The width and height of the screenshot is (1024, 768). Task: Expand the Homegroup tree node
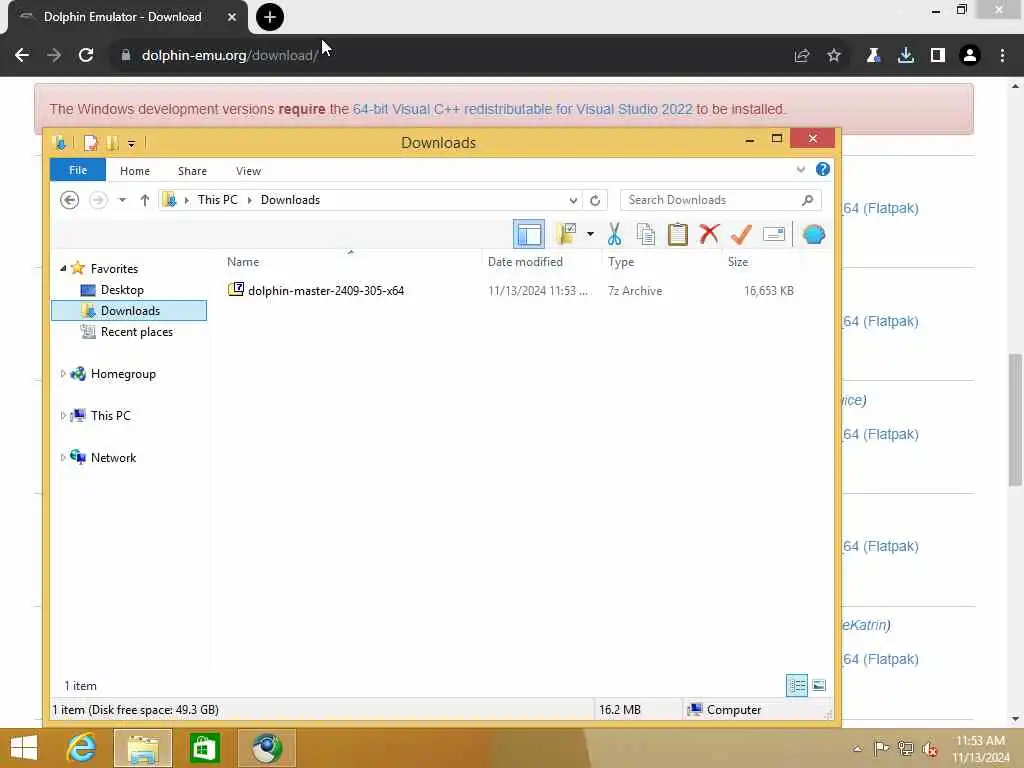click(63, 374)
